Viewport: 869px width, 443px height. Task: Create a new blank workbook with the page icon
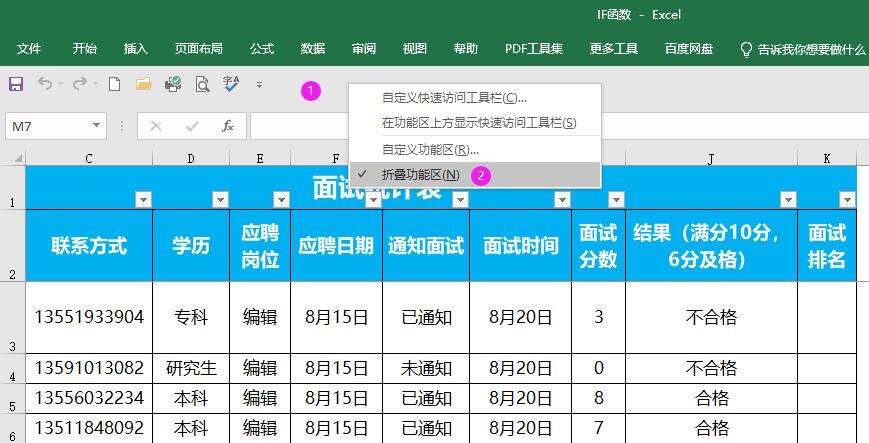click(114, 84)
